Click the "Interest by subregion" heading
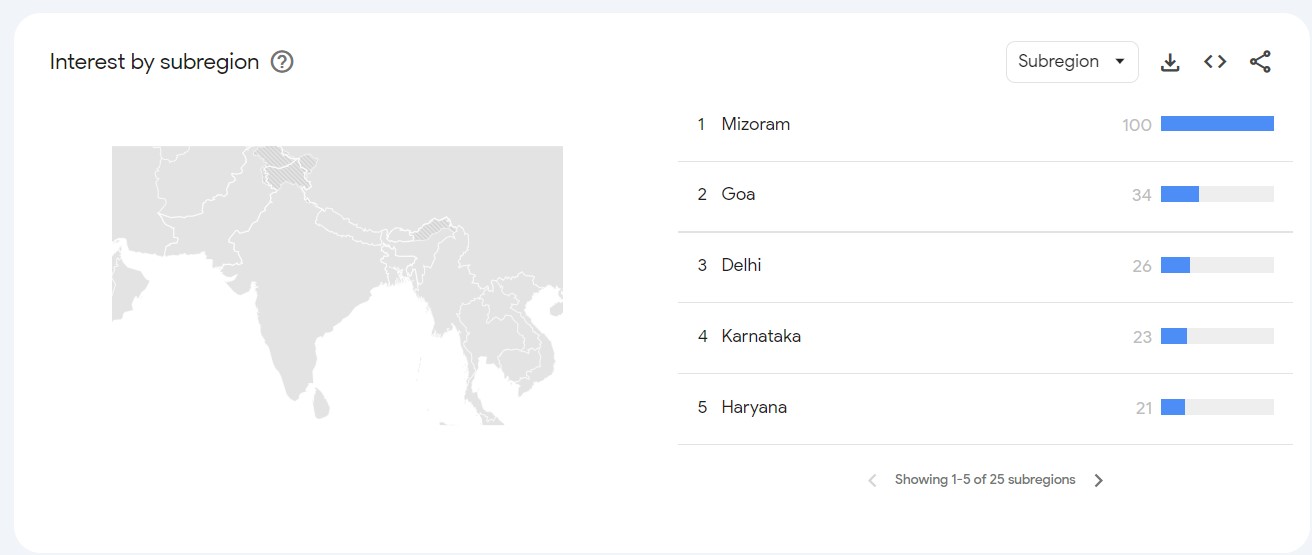This screenshot has height=555, width=1312. (x=154, y=62)
